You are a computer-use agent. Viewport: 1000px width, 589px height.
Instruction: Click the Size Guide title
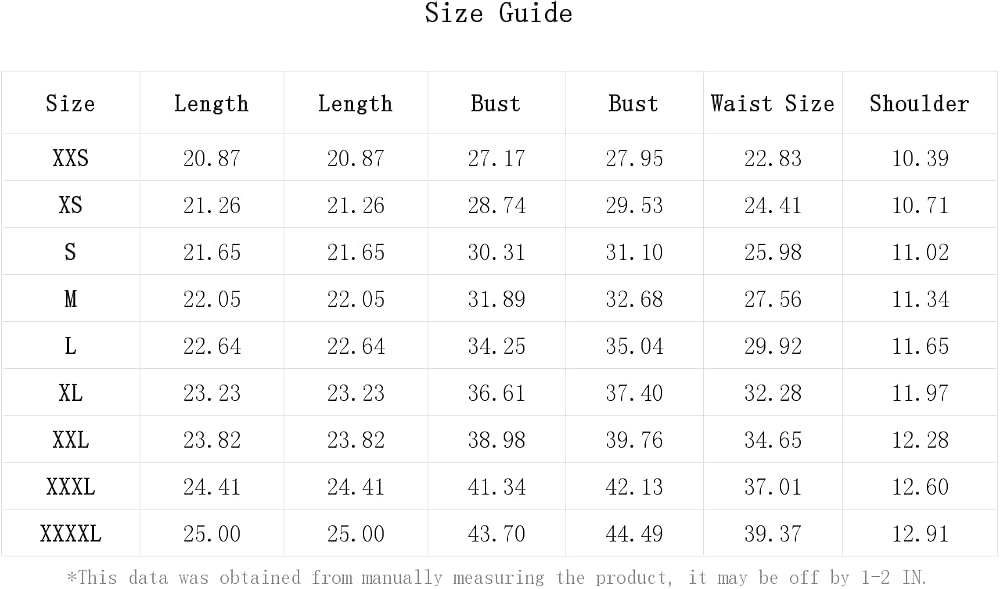tap(499, 13)
